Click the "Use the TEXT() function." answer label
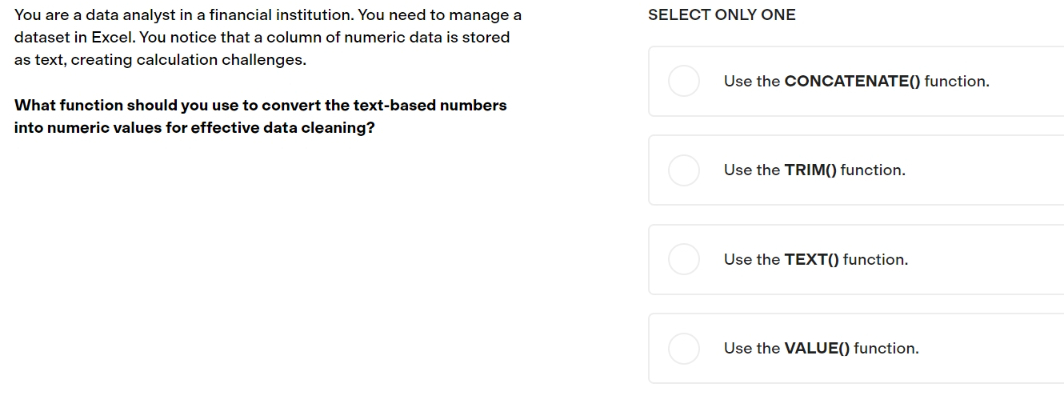The width and height of the screenshot is (1064, 420). (816, 260)
